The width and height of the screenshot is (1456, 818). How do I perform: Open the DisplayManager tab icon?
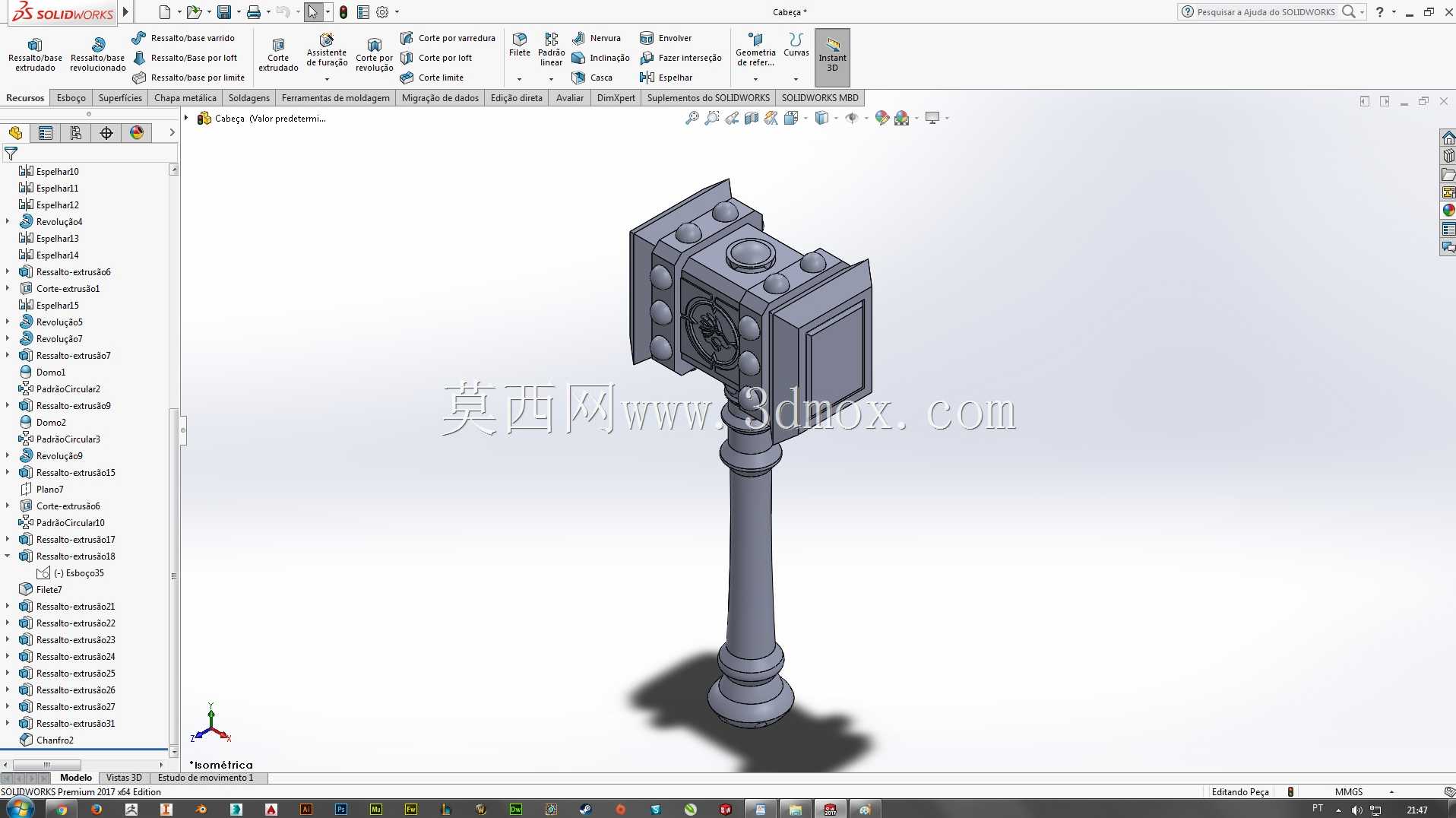[137, 133]
